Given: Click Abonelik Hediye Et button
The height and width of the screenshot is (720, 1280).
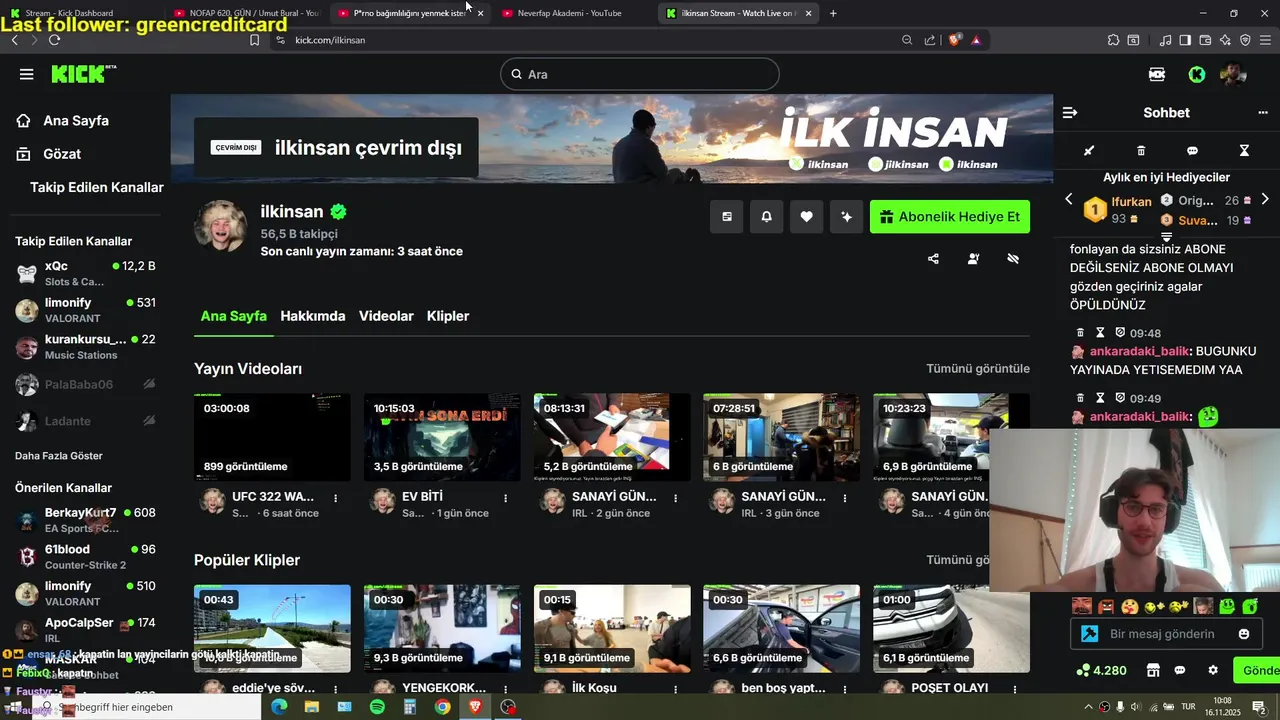Looking at the screenshot, I should click(x=950, y=217).
